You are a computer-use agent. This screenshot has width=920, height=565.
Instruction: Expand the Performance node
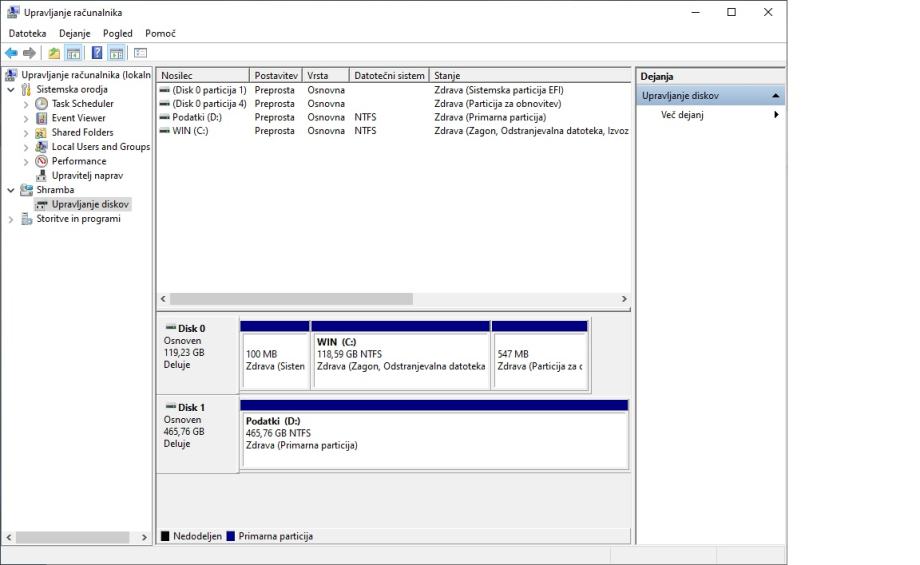pos(25,162)
